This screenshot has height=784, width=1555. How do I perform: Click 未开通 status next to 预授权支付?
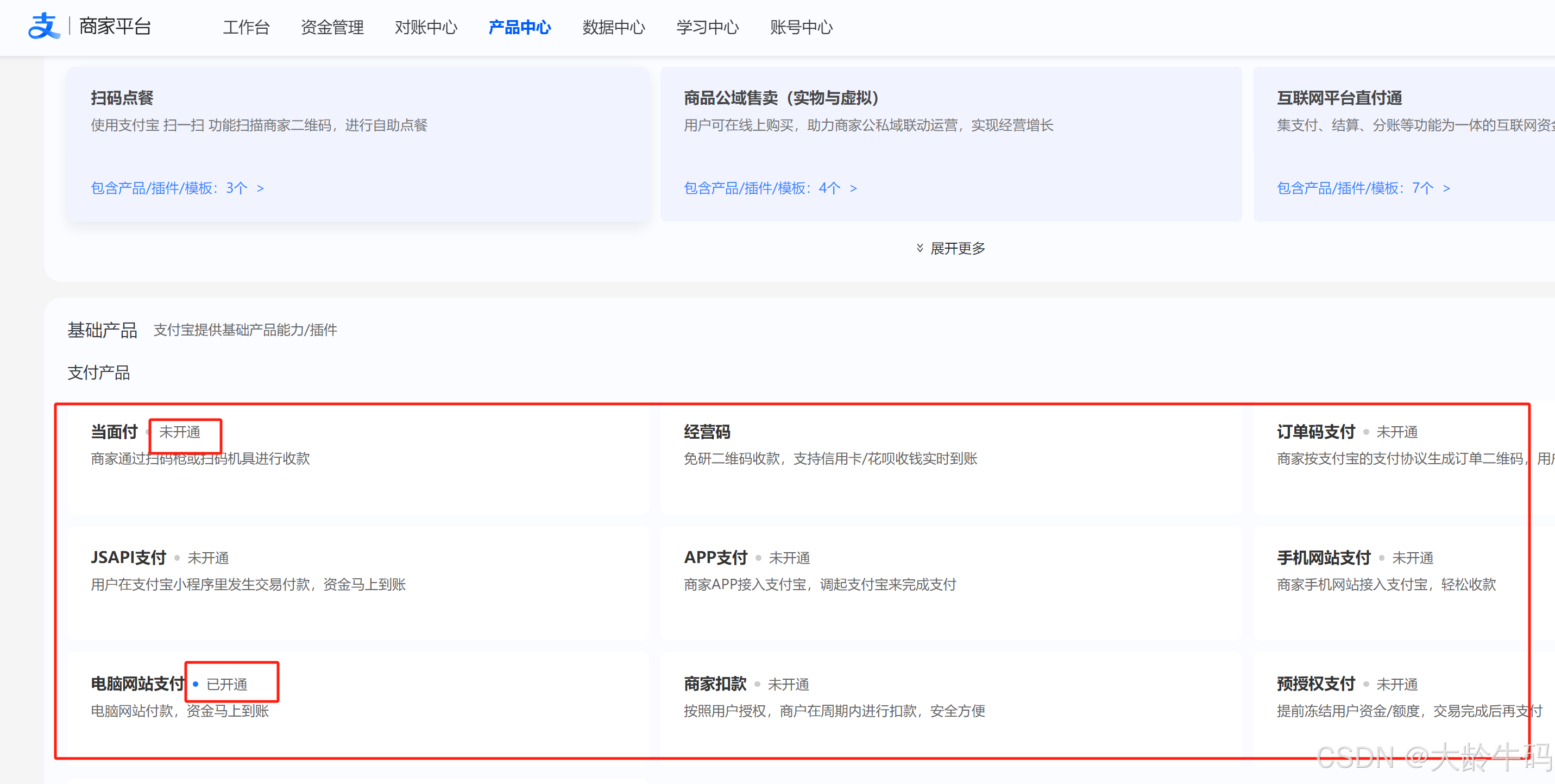pyautogui.click(x=1397, y=685)
